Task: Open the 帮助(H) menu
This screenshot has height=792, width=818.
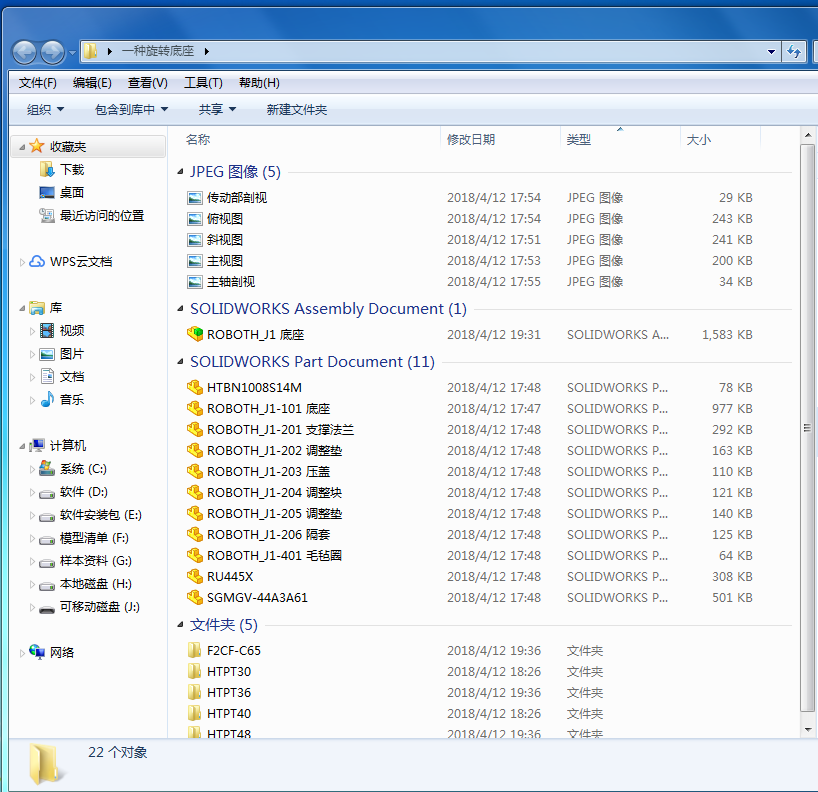Action: click(259, 83)
